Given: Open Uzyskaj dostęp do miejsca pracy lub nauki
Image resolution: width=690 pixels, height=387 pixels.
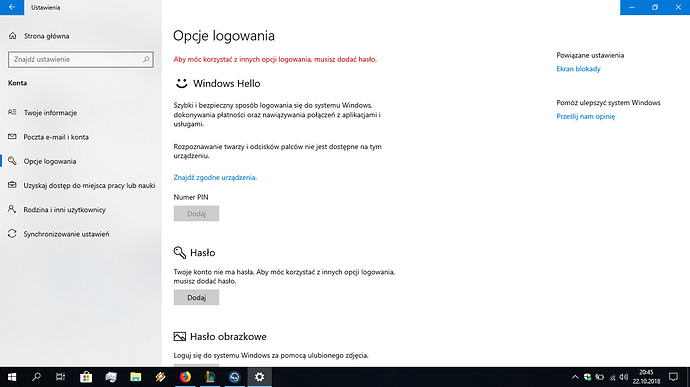Looking at the screenshot, I should [x=81, y=185].
